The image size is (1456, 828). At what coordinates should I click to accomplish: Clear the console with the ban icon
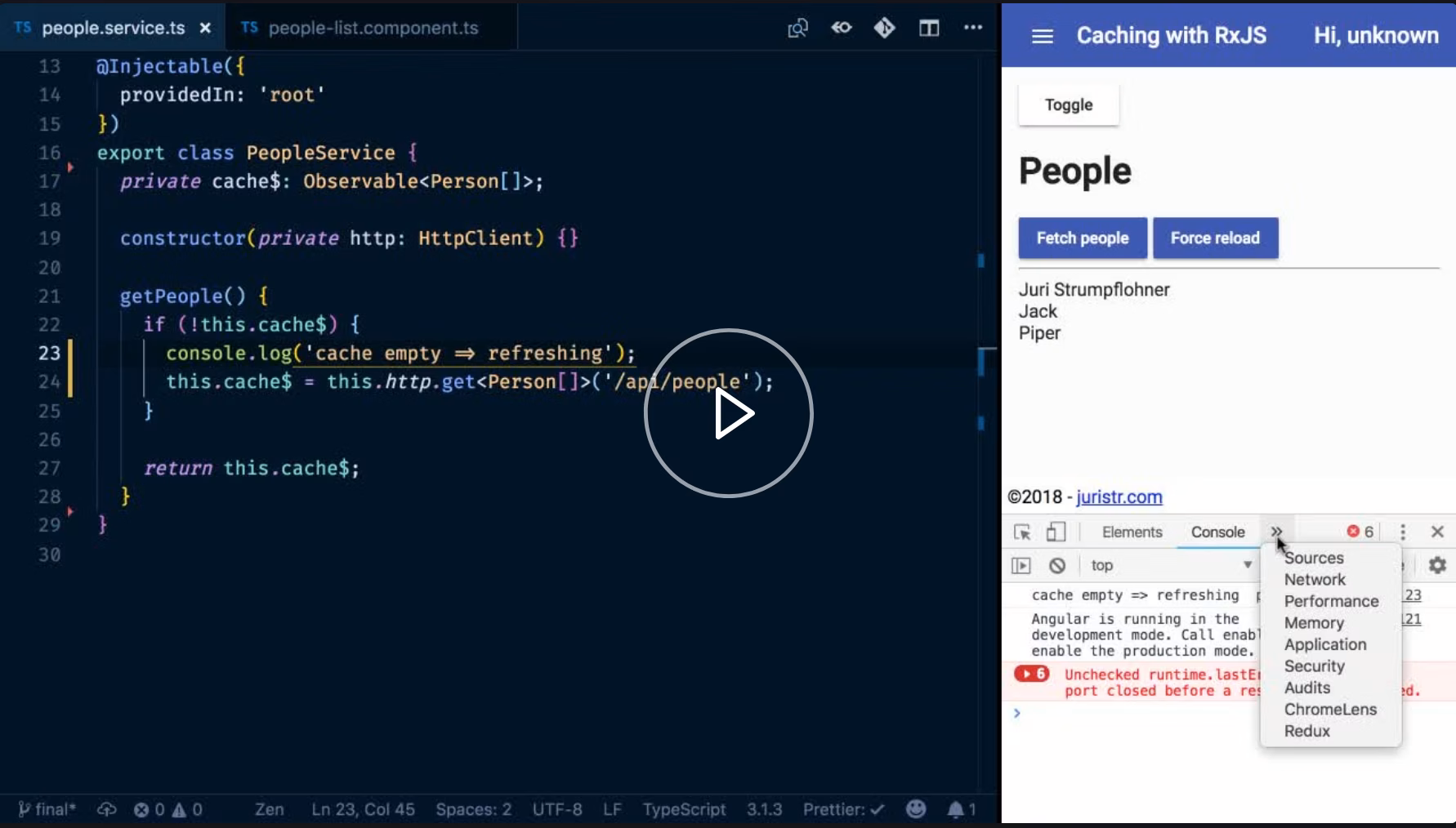pos(1056,566)
